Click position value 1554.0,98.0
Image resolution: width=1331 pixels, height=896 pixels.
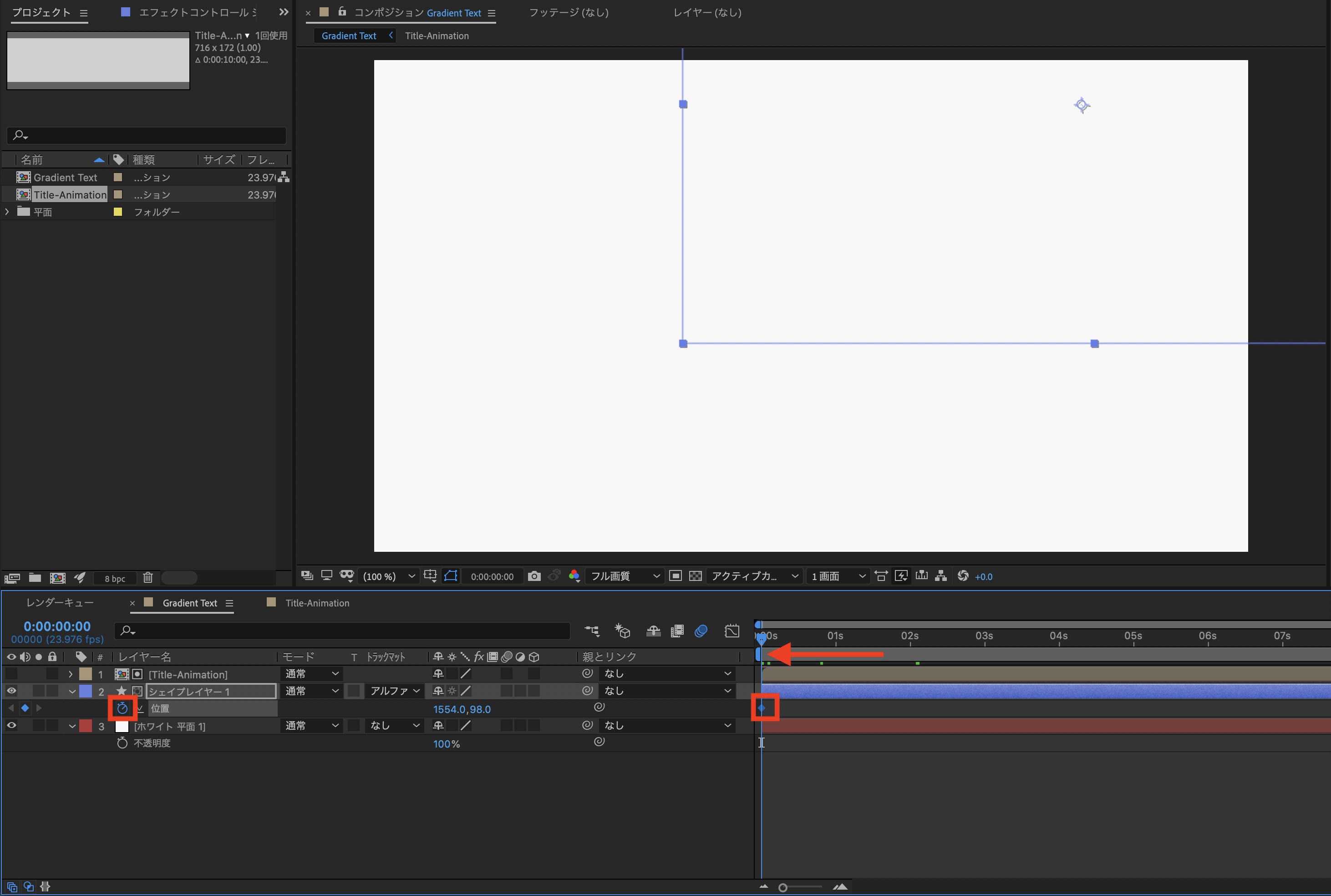pos(462,709)
